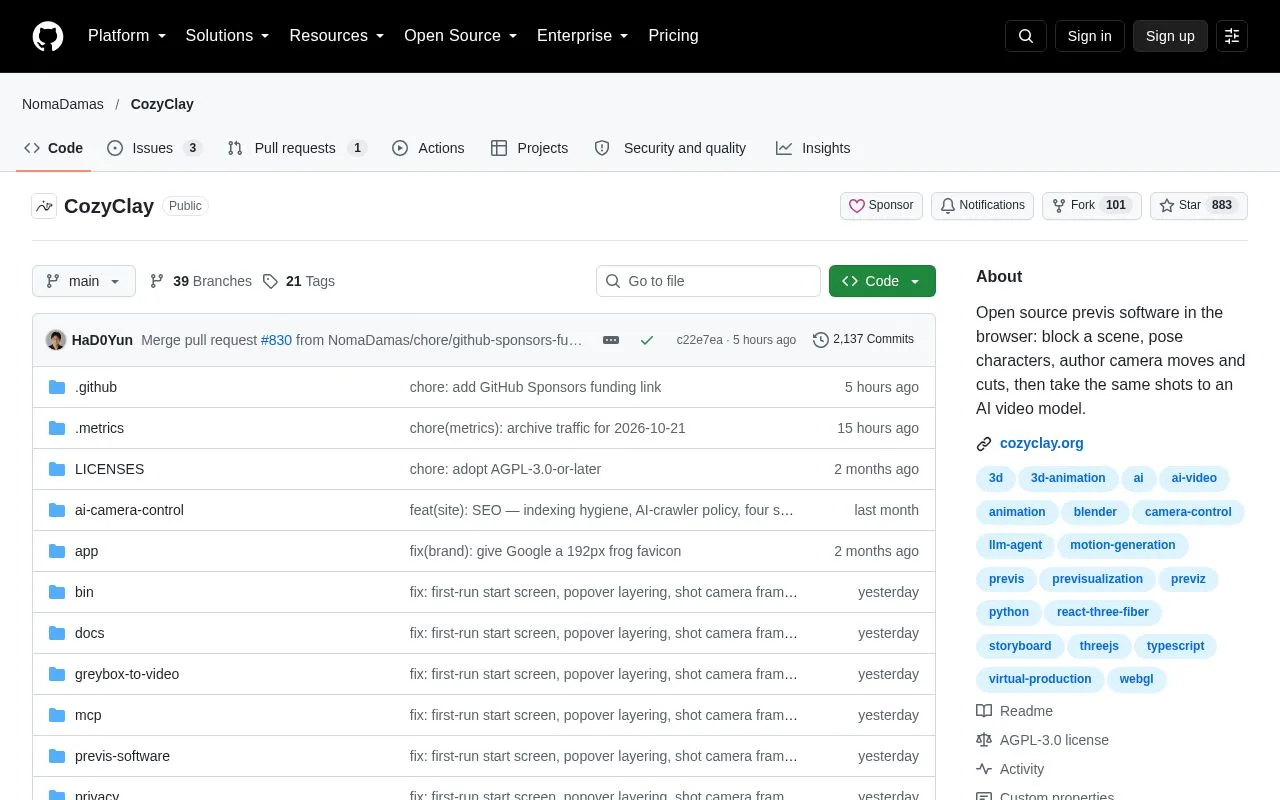Select the Insights tab
Screen dimensions: 1280x800
(x=813, y=148)
